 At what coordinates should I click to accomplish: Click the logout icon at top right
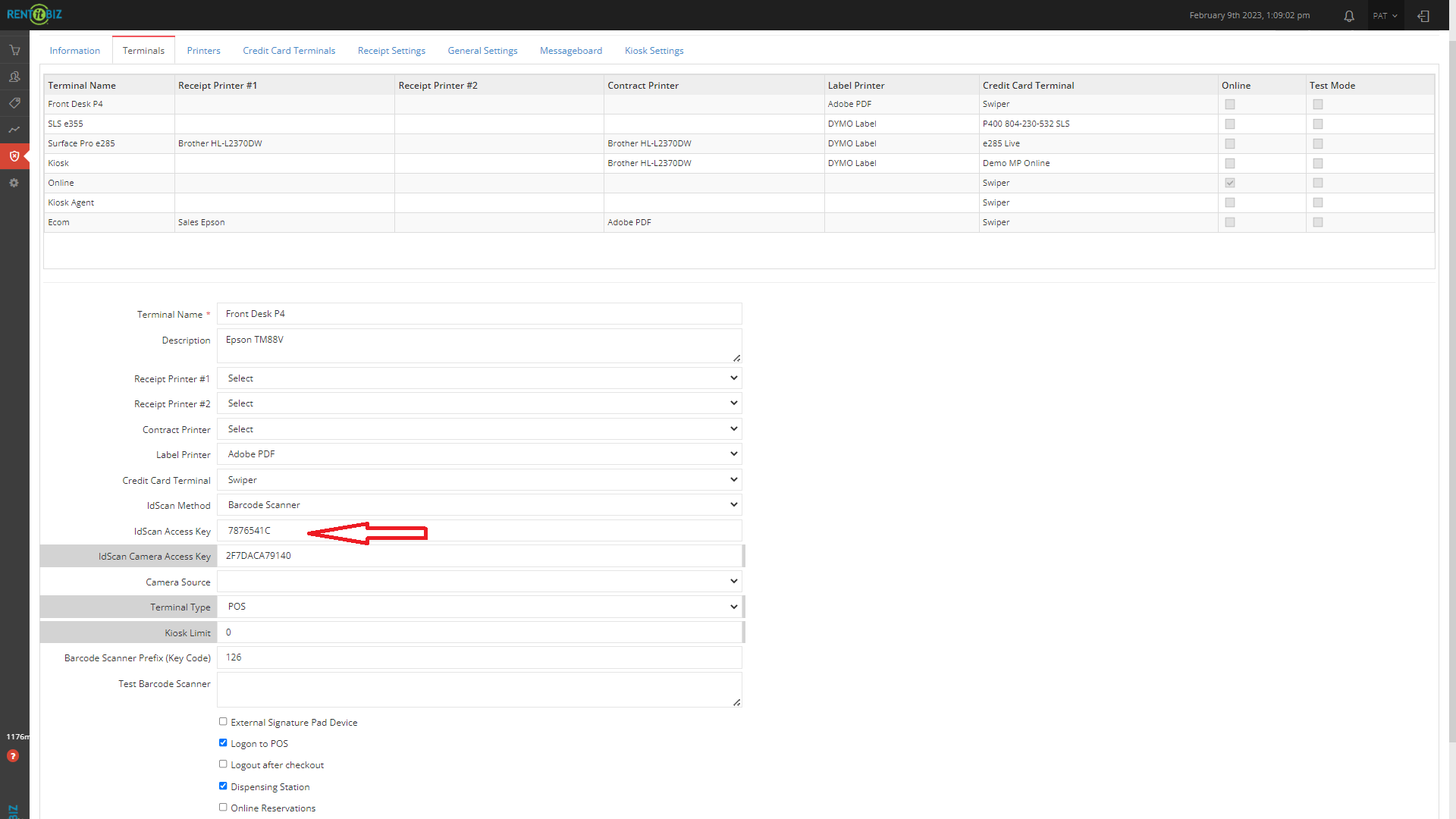coord(1423,16)
